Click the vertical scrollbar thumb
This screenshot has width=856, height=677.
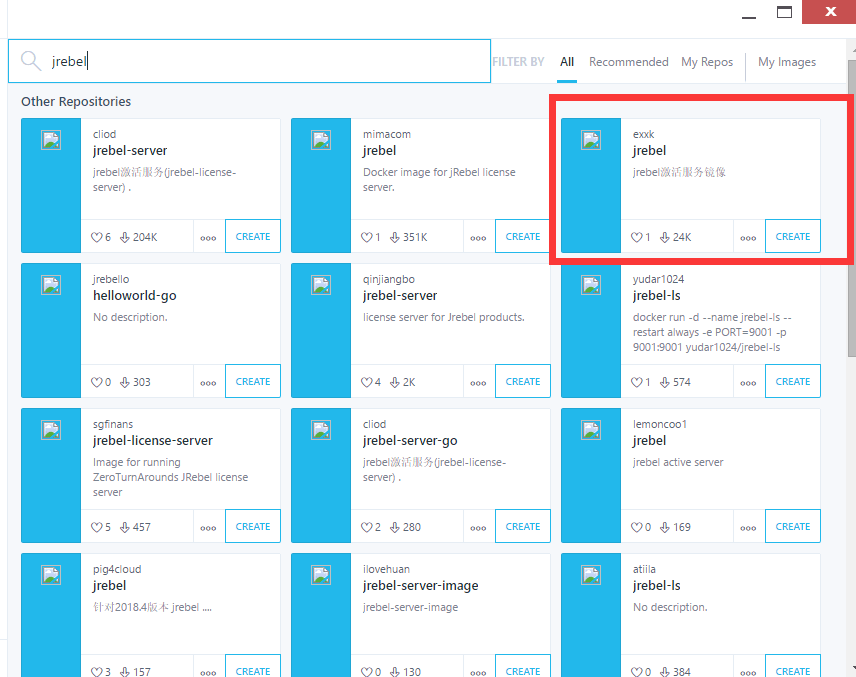(852, 207)
